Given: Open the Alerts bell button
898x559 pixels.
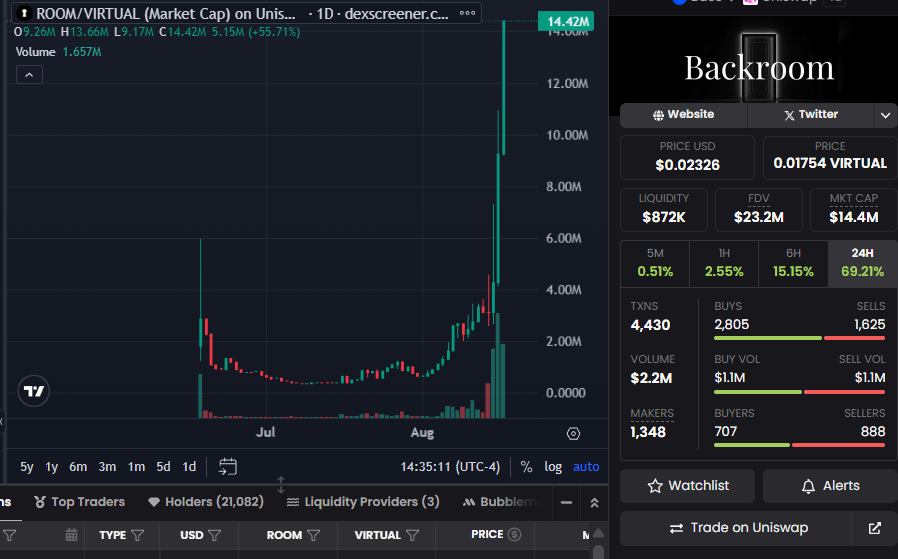Looking at the screenshot, I should point(830,486).
